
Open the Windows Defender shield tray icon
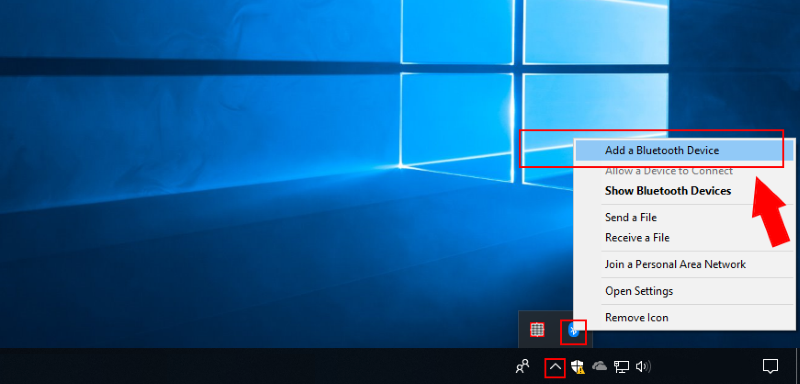tap(577, 367)
